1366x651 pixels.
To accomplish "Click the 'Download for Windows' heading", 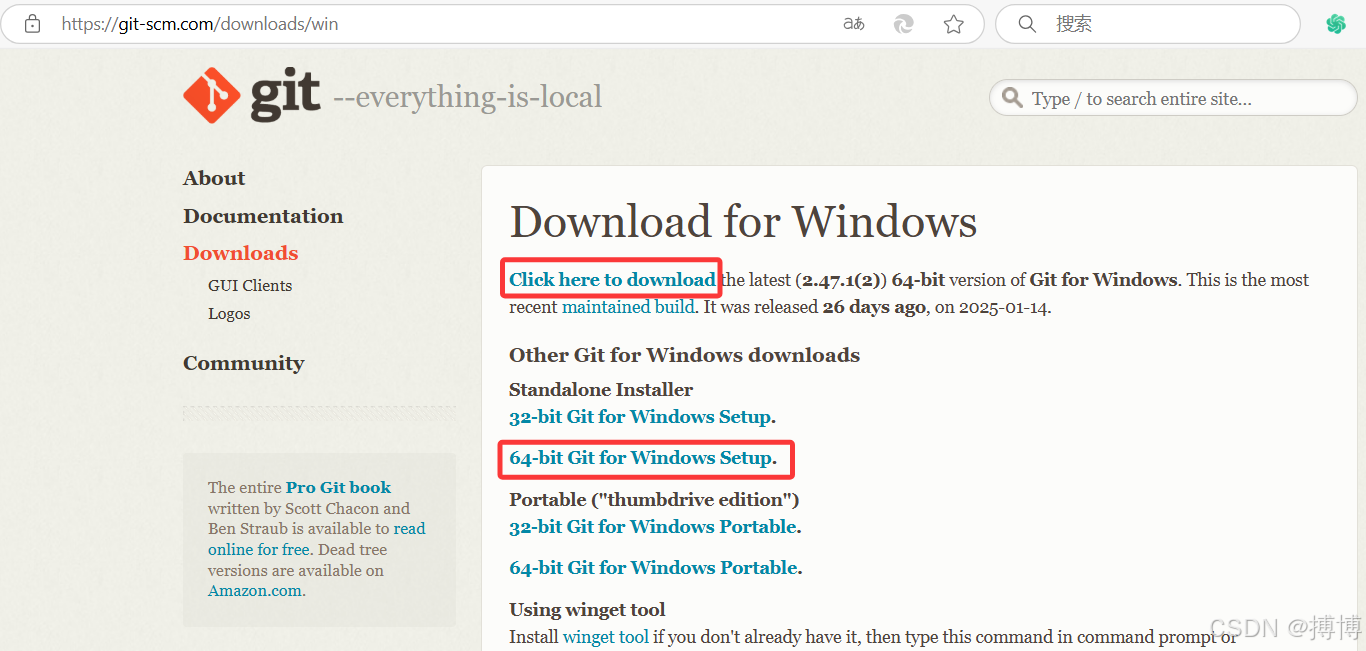I will (743, 222).
